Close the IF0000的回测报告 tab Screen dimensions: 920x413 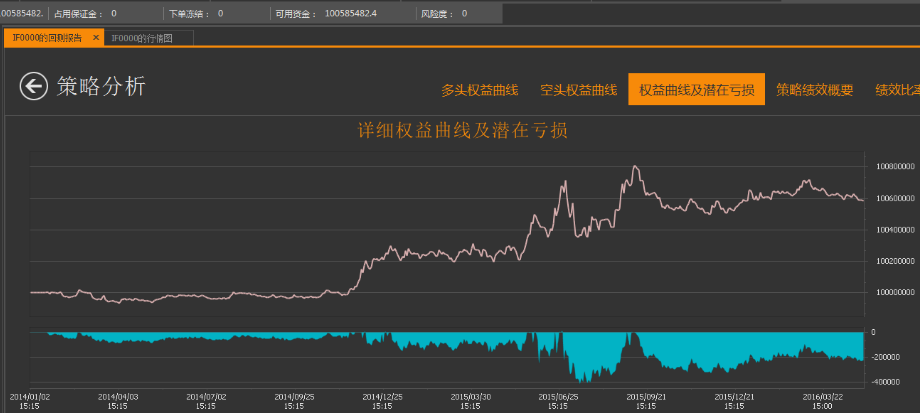pyautogui.click(x=96, y=38)
